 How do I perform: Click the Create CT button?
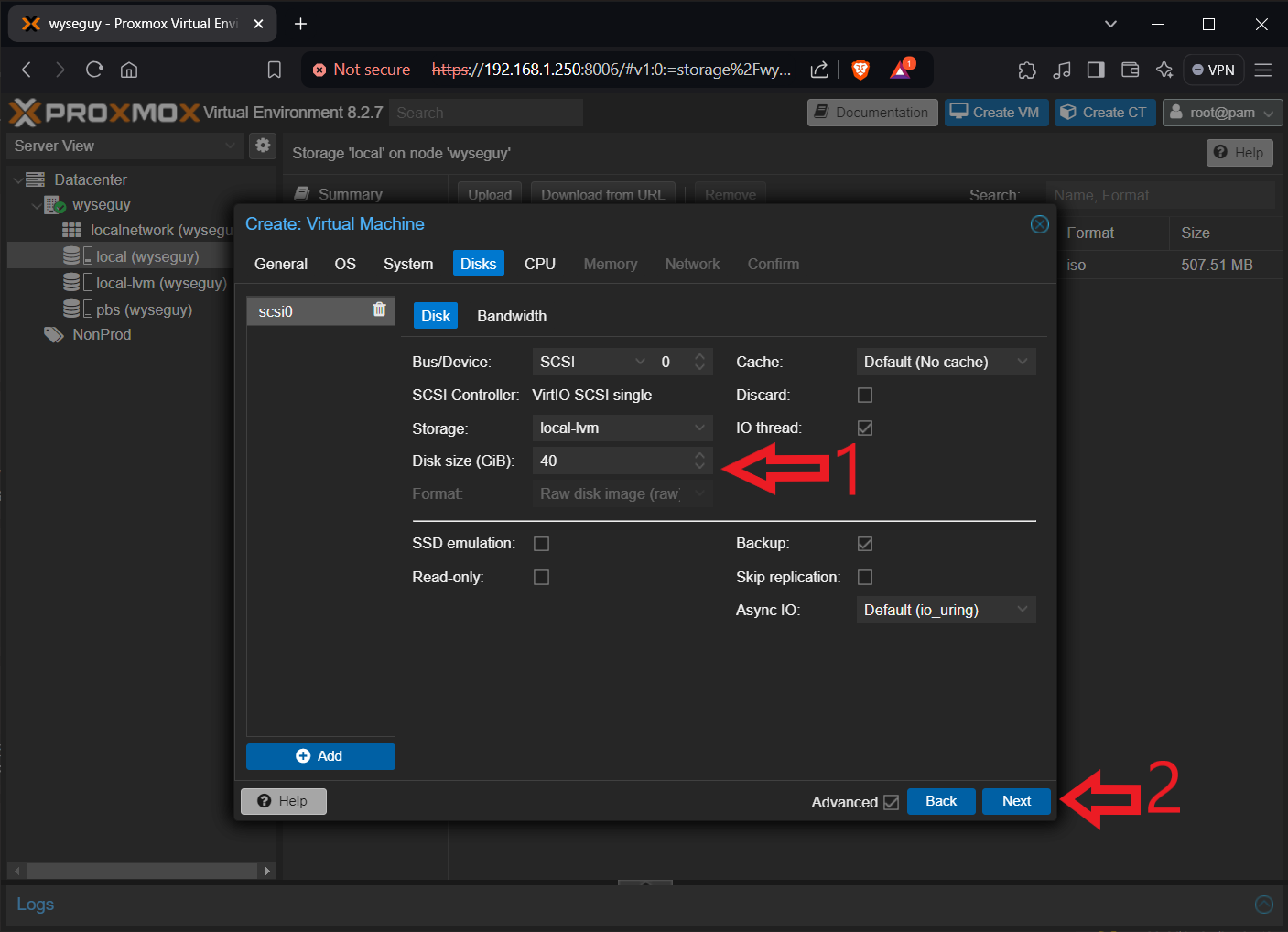(x=1105, y=113)
